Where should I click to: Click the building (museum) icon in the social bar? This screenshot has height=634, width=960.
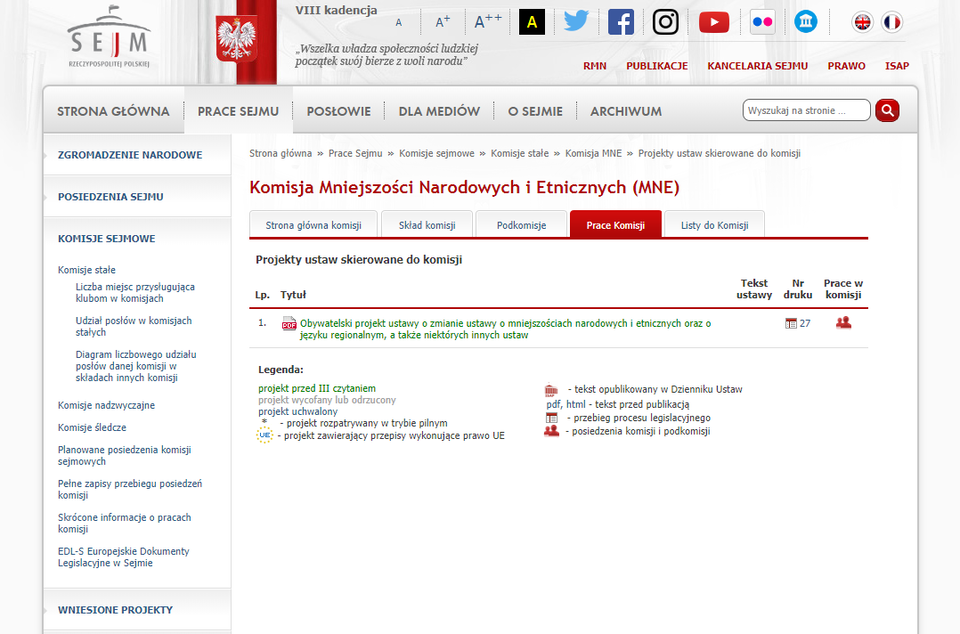(806, 21)
